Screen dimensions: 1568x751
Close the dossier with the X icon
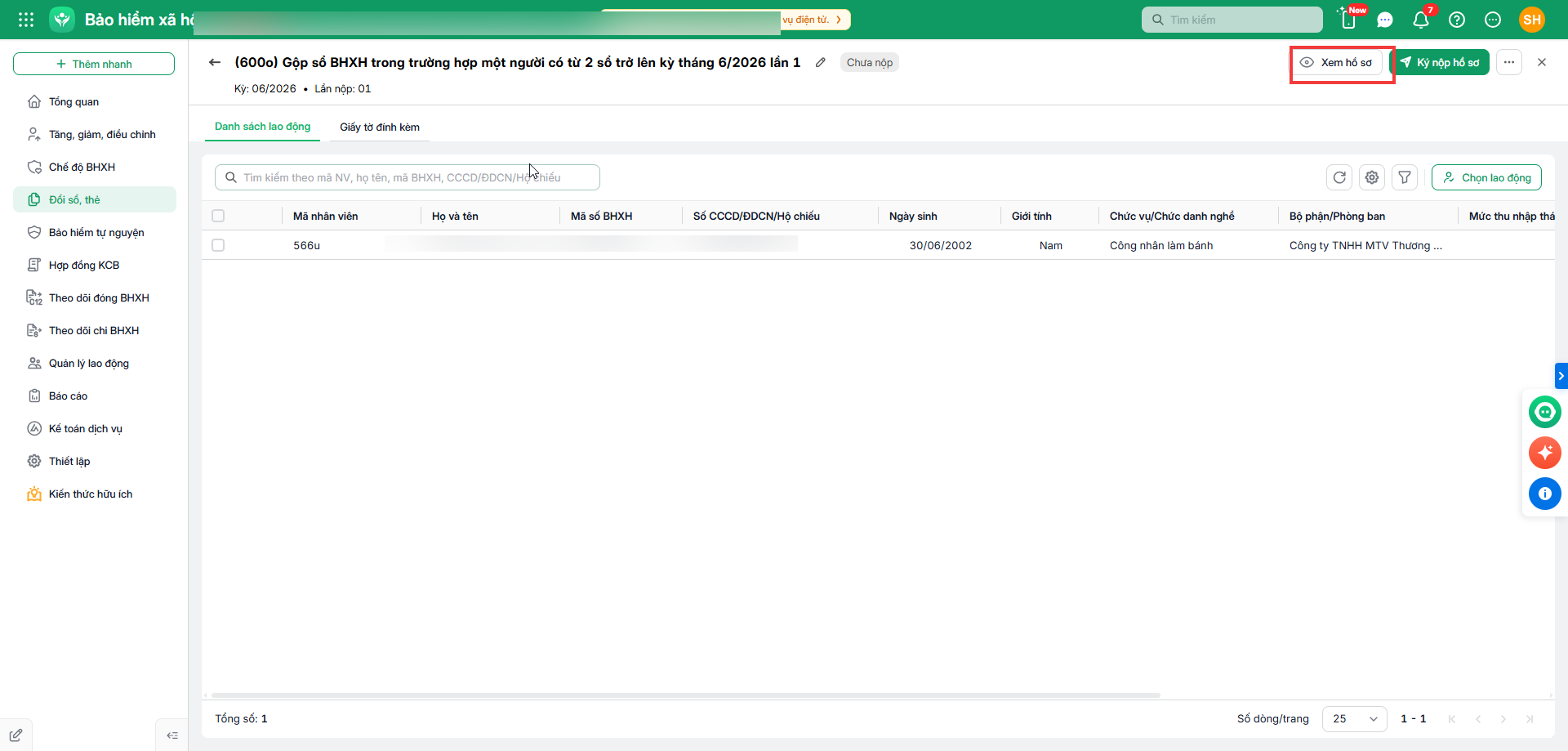point(1542,62)
